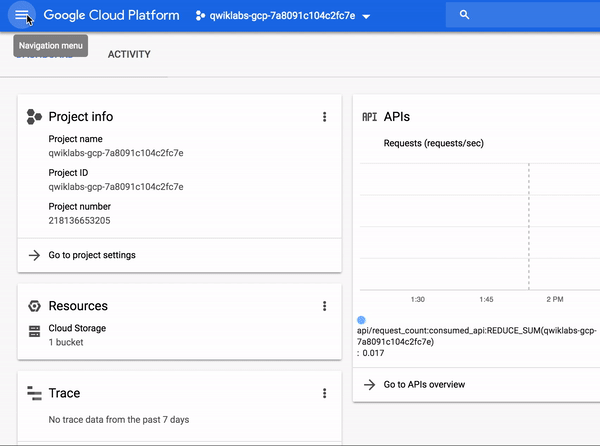Go to project settings
Image resolution: width=600 pixels, height=446 pixels.
click(92, 255)
